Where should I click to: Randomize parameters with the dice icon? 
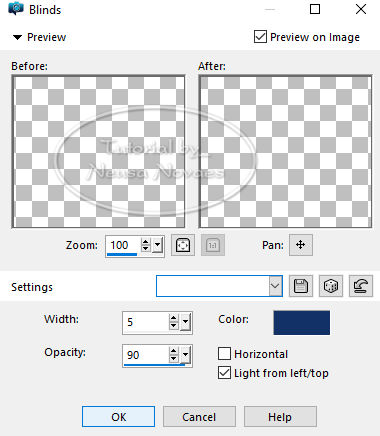point(331,286)
